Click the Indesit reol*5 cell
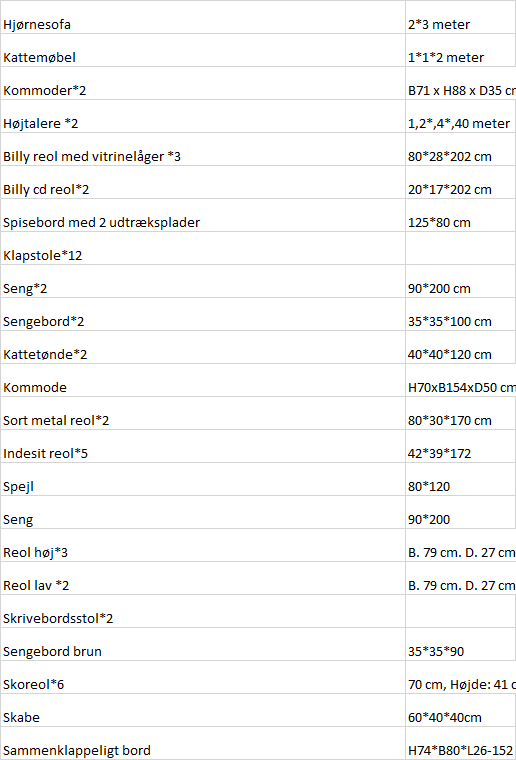The width and height of the screenshot is (516, 760). (203, 446)
